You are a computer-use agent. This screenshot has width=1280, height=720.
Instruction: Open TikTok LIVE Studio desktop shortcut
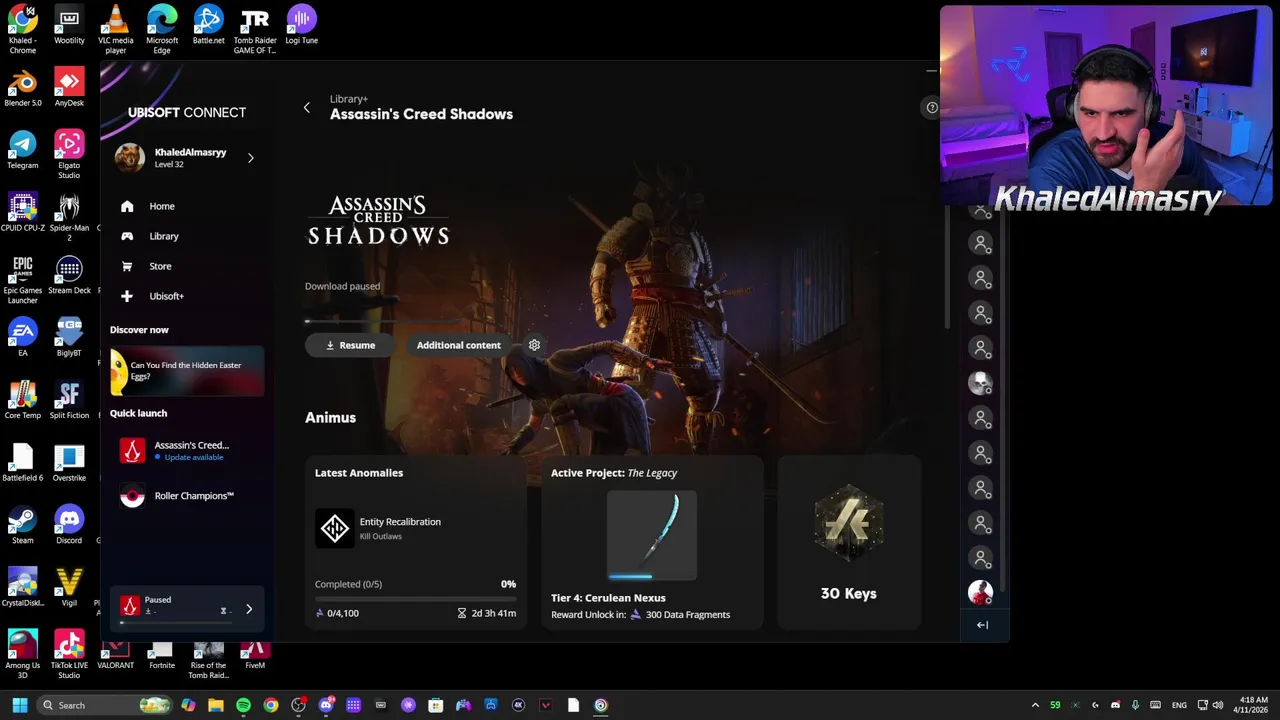[69, 654]
